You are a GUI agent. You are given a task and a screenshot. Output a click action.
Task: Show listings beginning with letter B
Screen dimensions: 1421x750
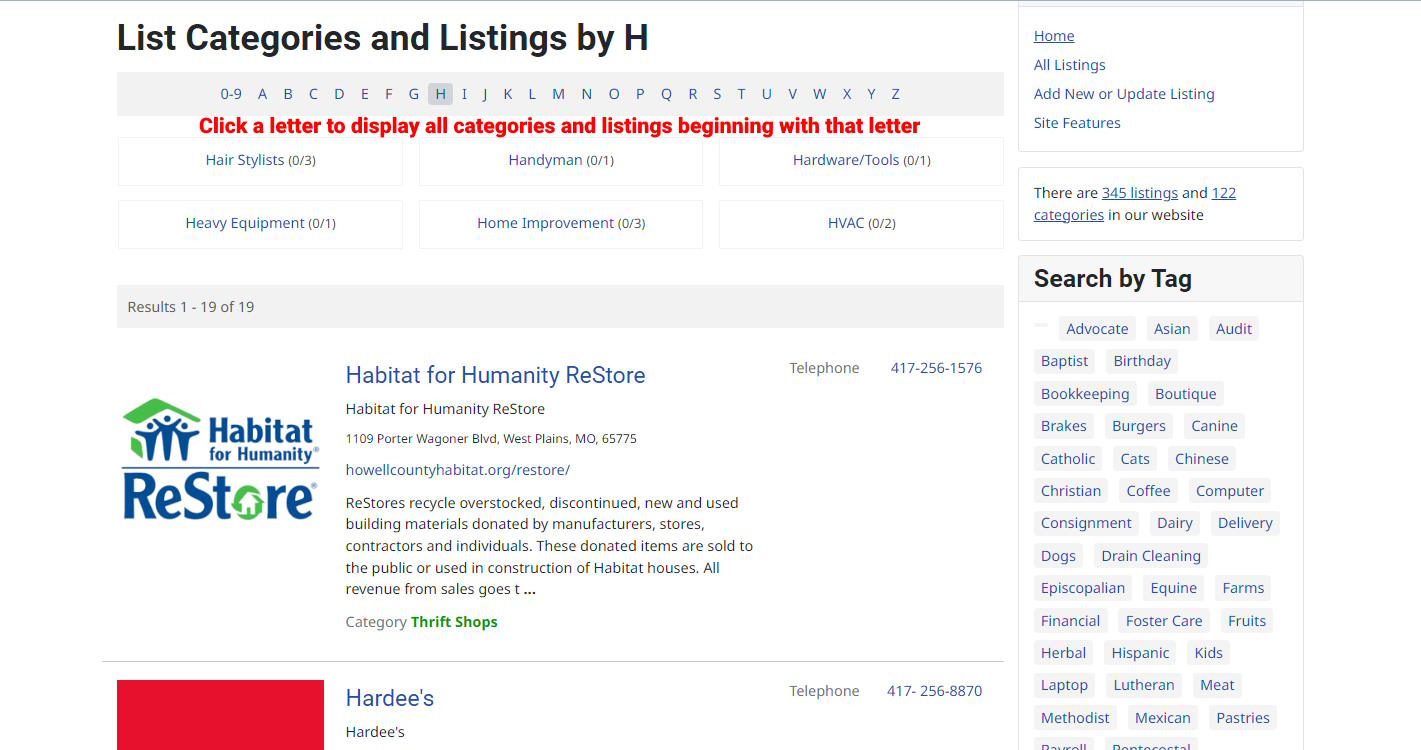click(x=288, y=94)
